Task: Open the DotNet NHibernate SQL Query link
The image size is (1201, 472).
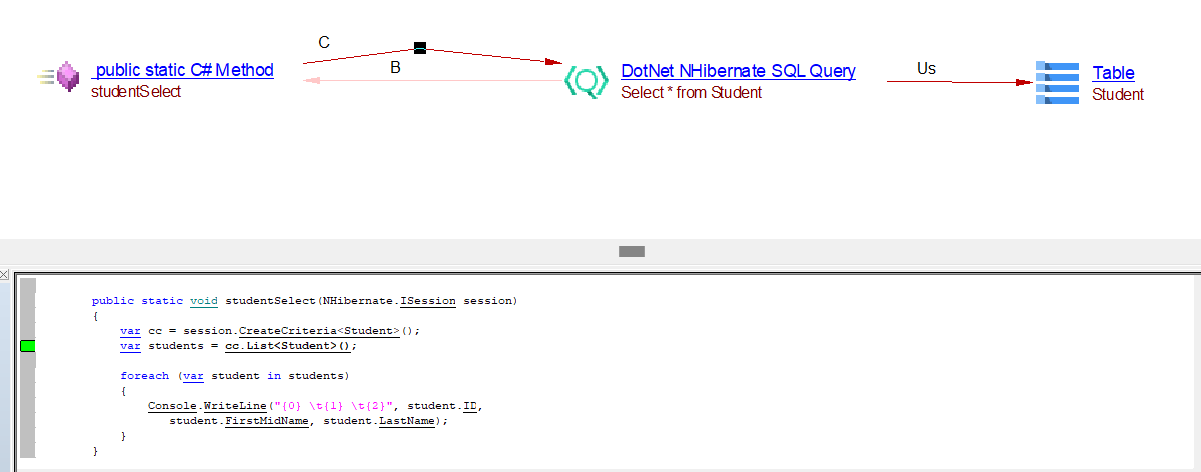Action: (x=738, y=71)
